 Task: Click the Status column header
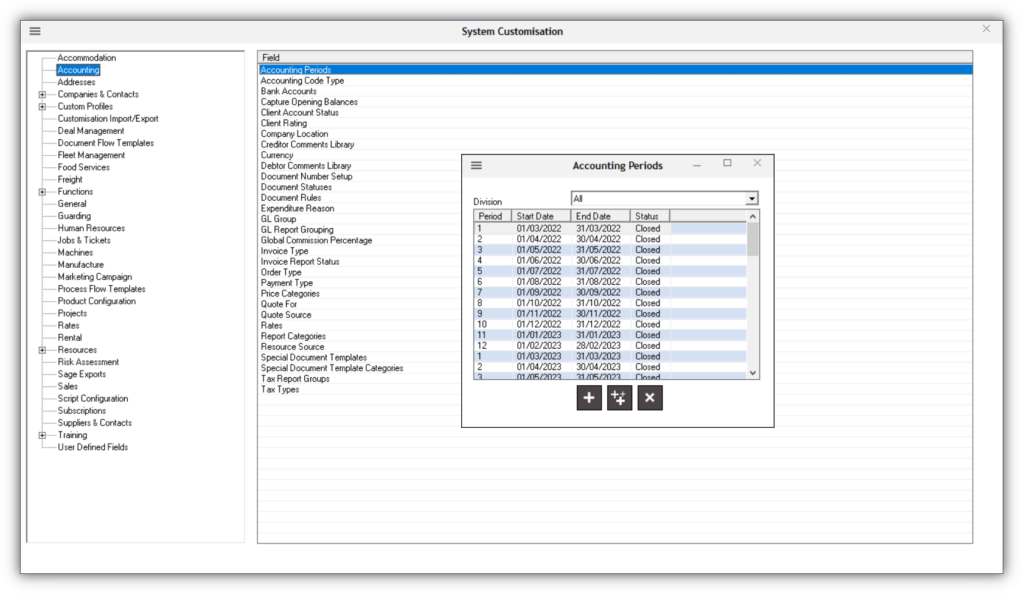pyautogui.click(x=650, y=216)
